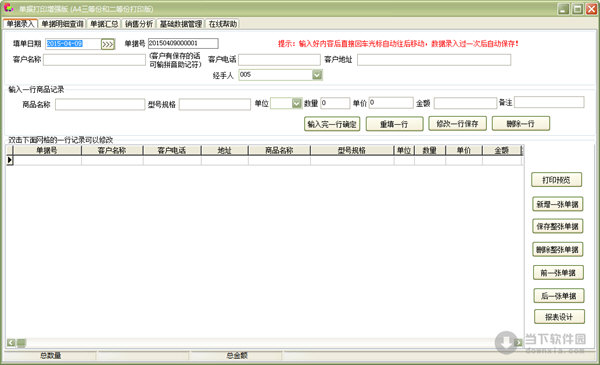Screen dimensions: 600x365
Task: Click the 客户电话 input field
Action: pos(279,60)
